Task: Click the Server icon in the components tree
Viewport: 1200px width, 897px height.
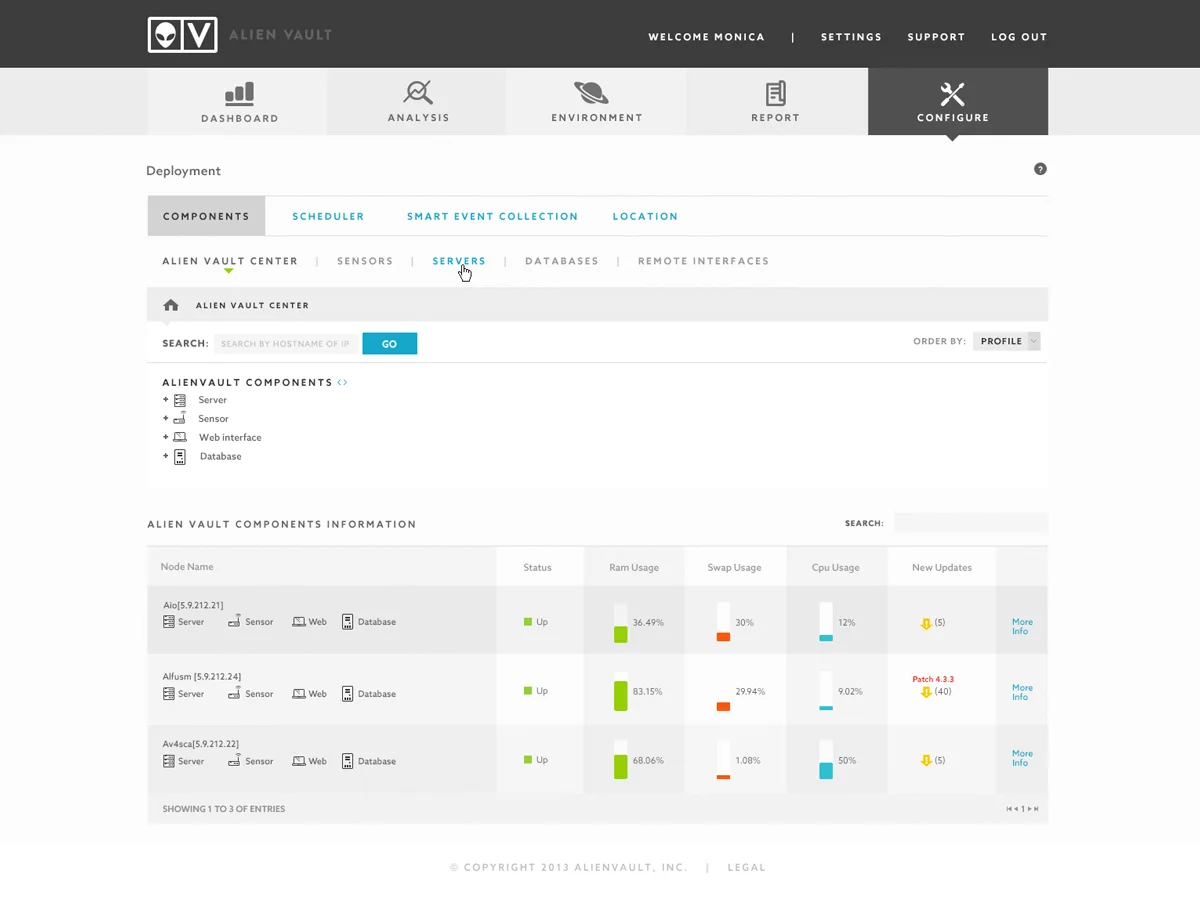Action: [x=180, y=400]
